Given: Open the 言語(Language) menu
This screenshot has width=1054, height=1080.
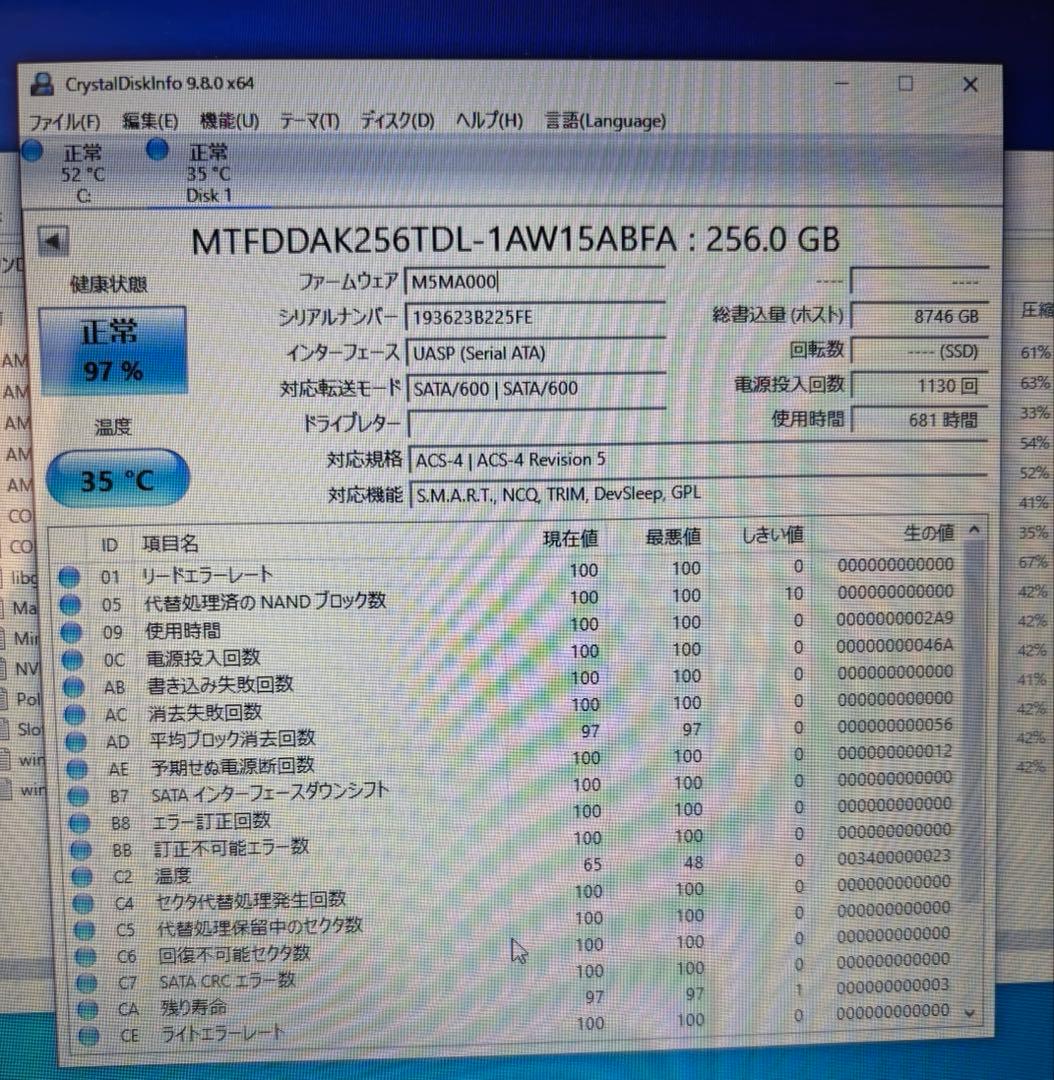Looking at the screenshot, I should coord(606,121).
